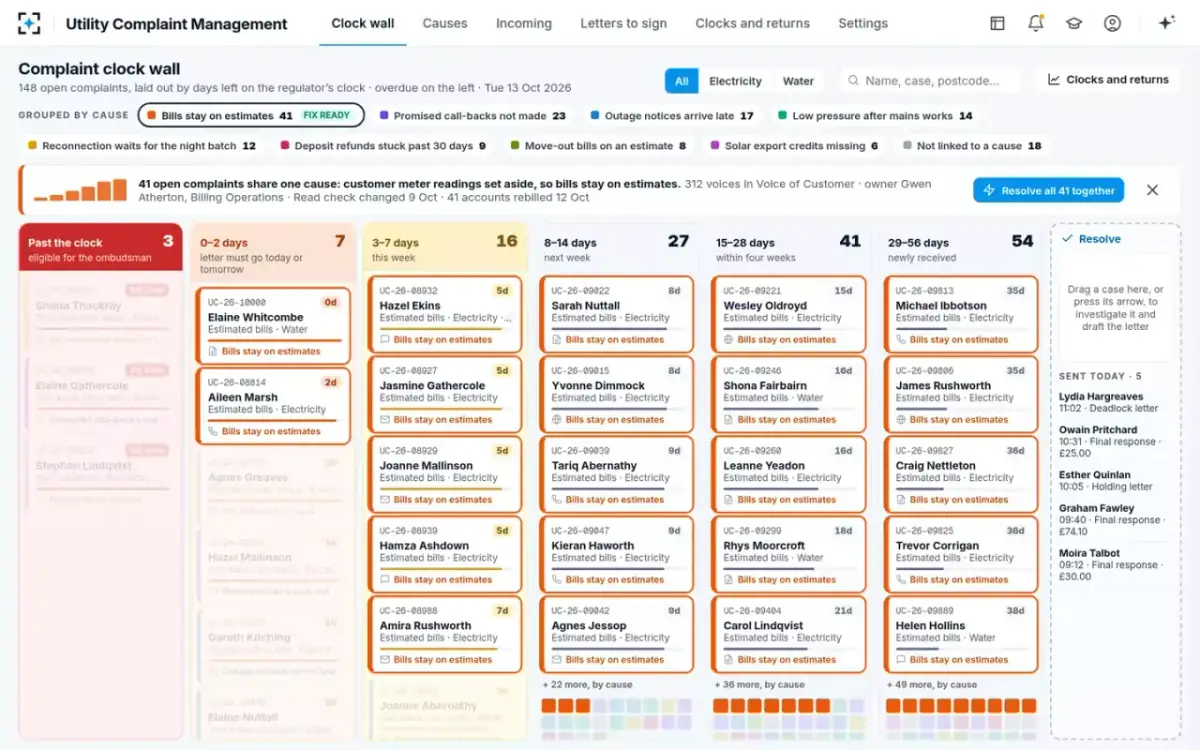Open the sparkle assistant icon
The image size is (1200, 750).
(x=1166, y=23)
